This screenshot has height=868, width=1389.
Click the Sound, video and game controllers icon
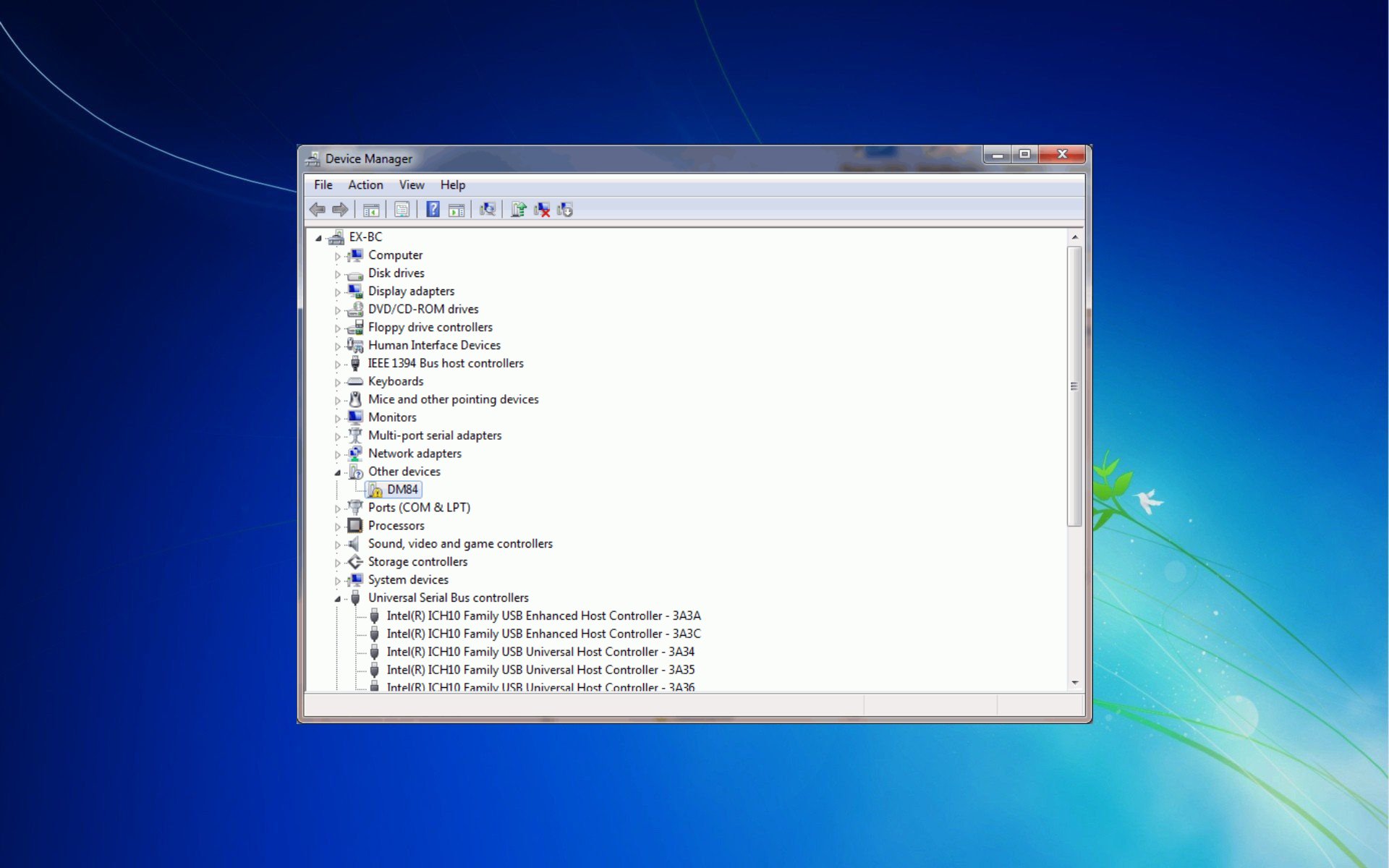coord(355,544)
